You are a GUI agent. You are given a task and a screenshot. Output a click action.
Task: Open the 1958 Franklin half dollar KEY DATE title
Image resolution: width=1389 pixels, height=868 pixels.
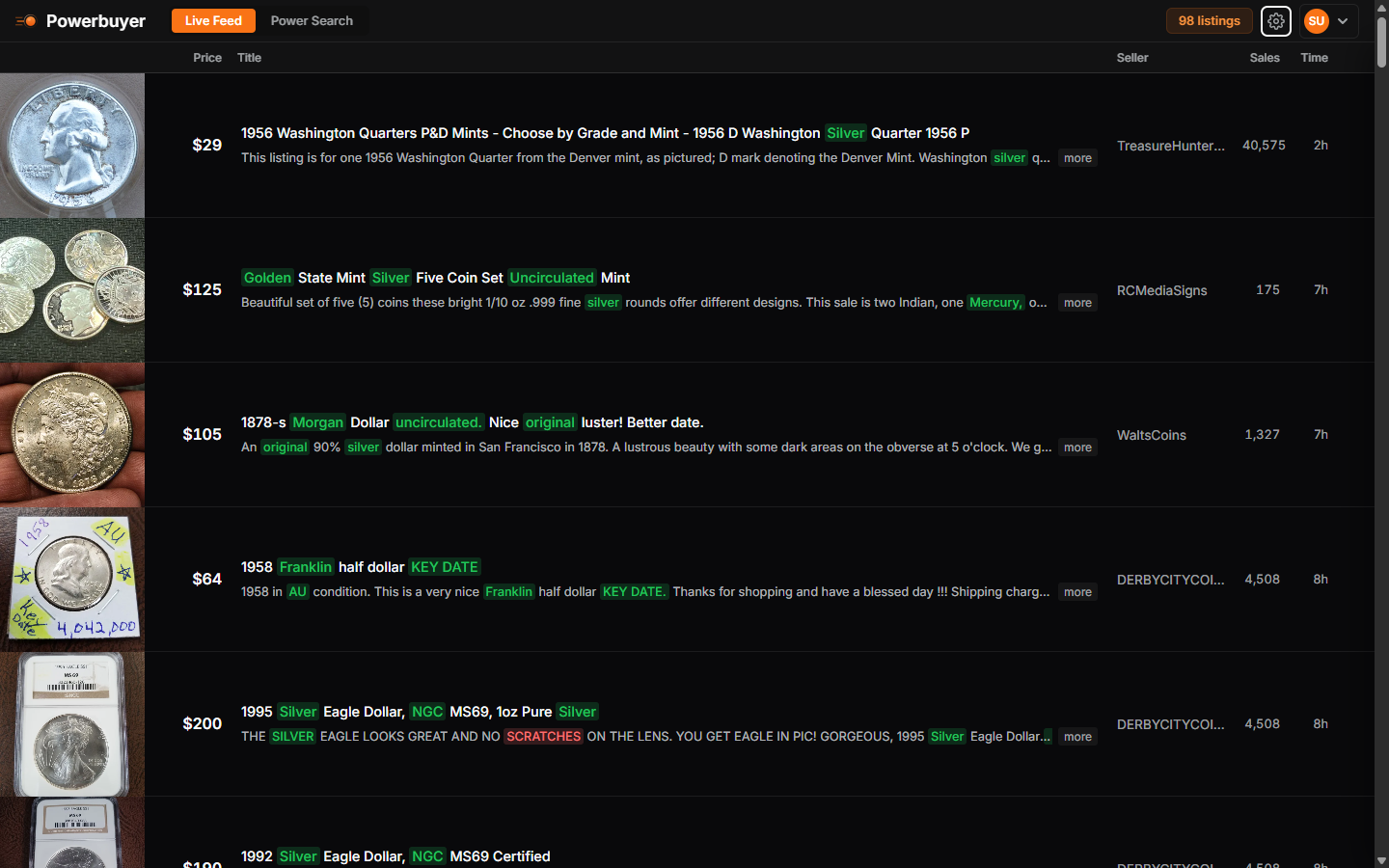tap(361, 567)
